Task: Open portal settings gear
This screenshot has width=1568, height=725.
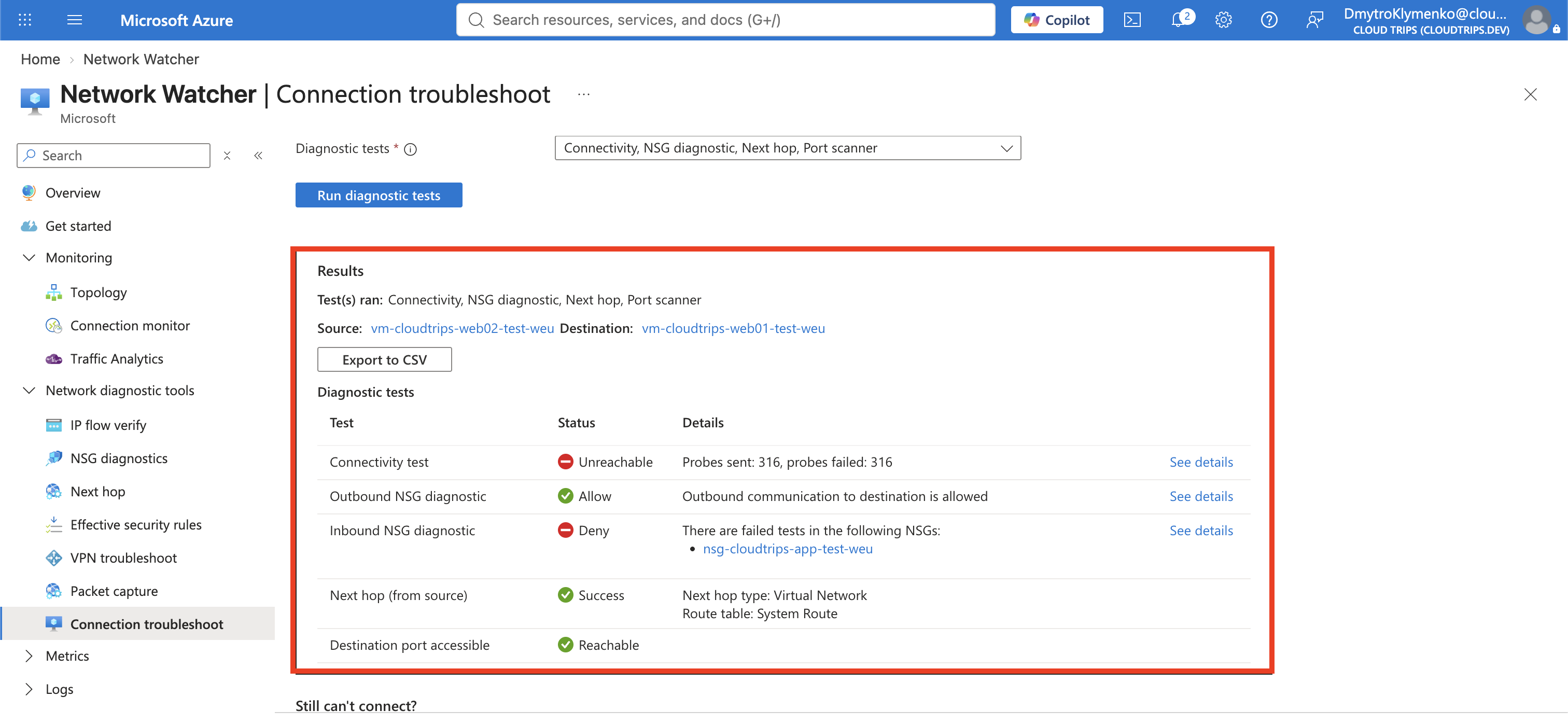Action: coord(1224,20)
